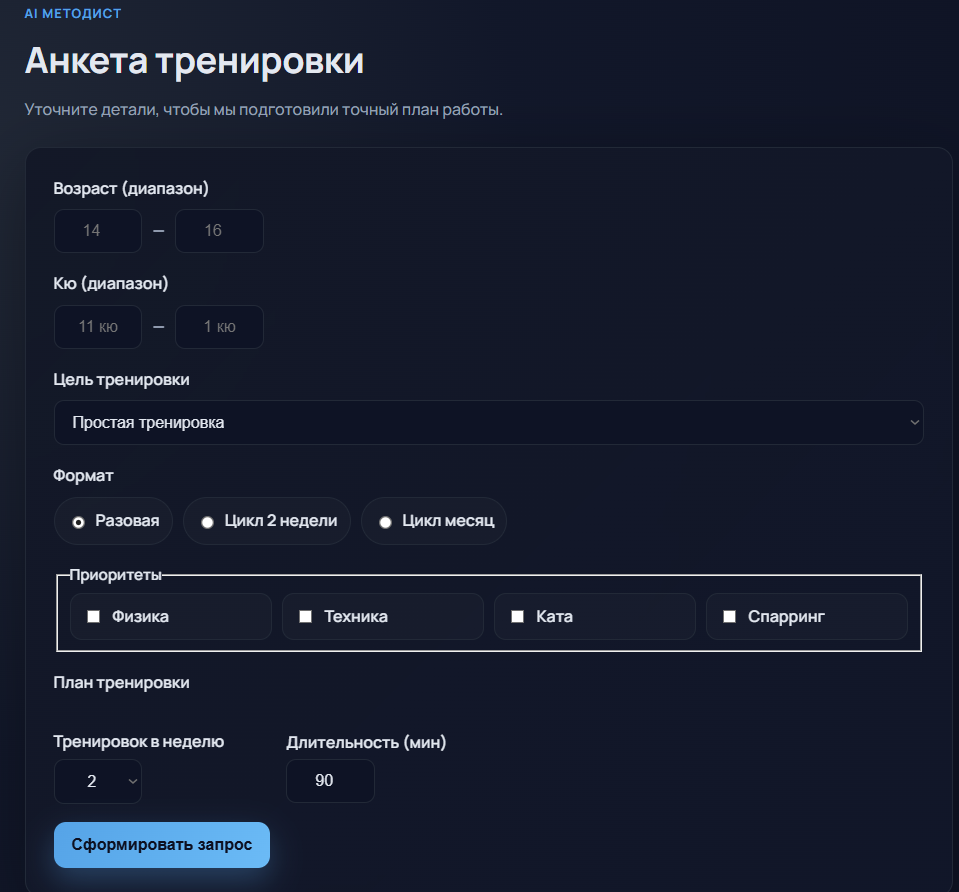
Task: Click the maximum age input showing 16
Action: [219, 230]
